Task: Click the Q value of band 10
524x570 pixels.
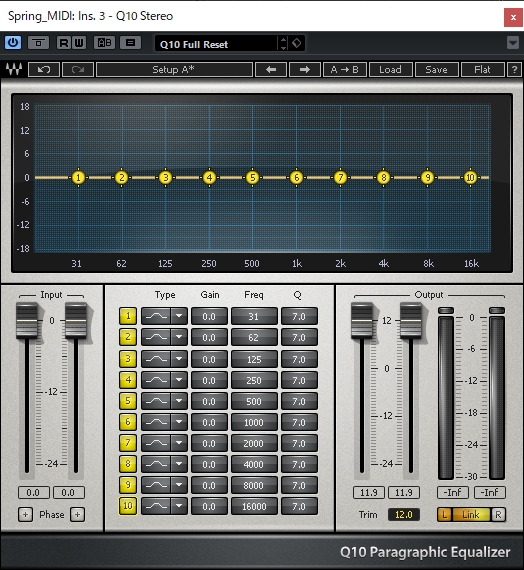Action: pyautogui.click(x=299, y=506)
